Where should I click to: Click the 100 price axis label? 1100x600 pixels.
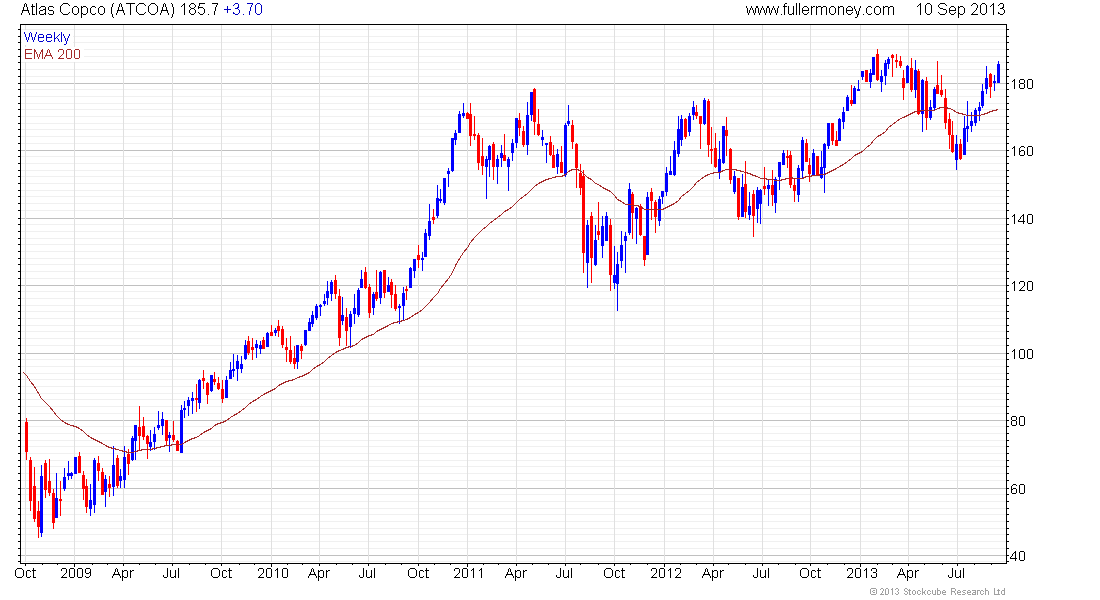(x=1022, y=354)
